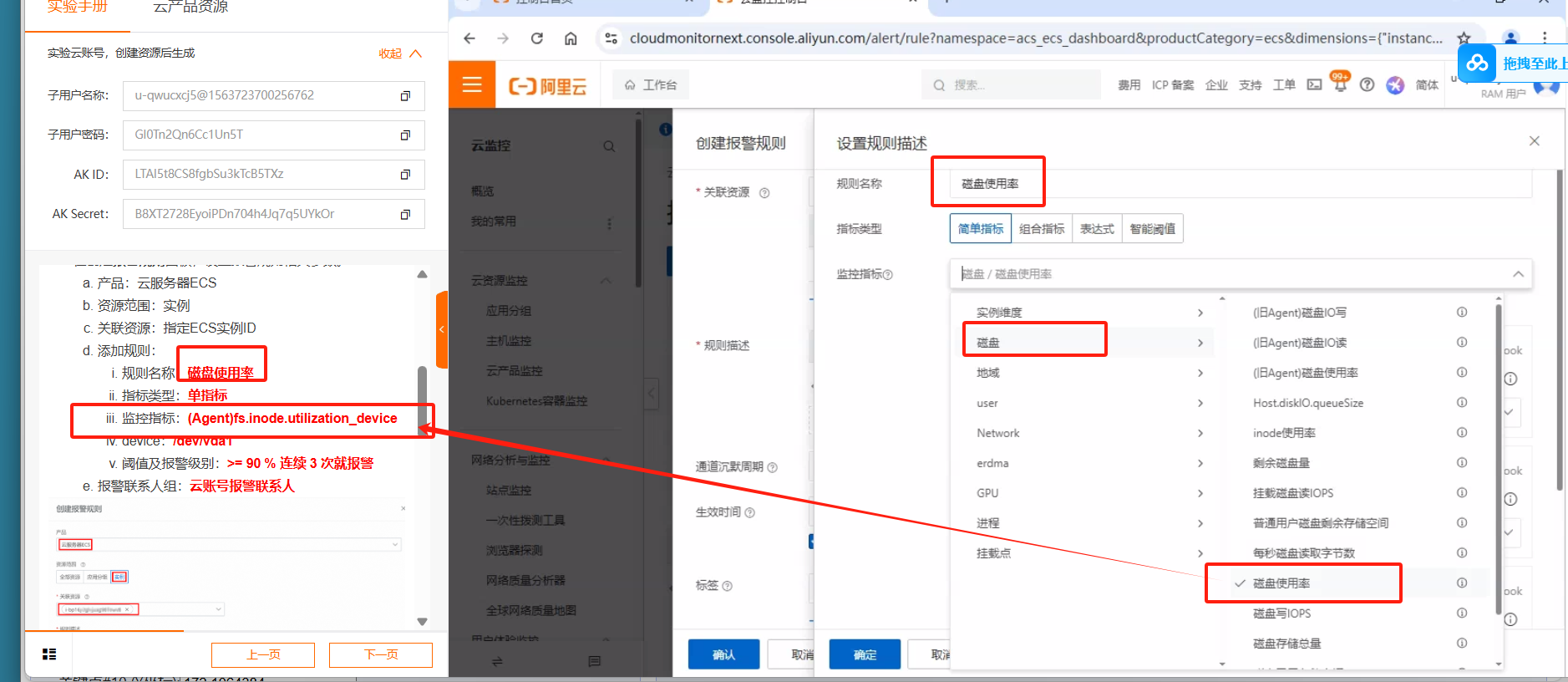Open browser site info icon
Screen dimensions: 1568x682
[x=611, y=38]
